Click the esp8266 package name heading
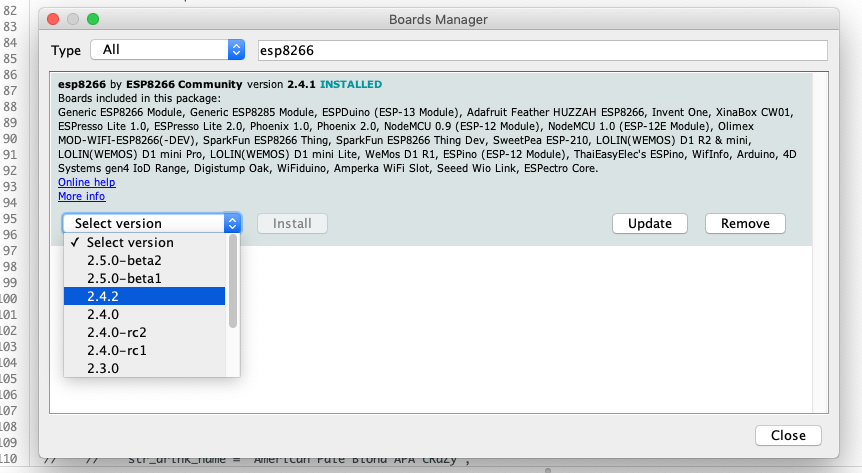The width and height of the screenshot is (862, 473). 82,84
